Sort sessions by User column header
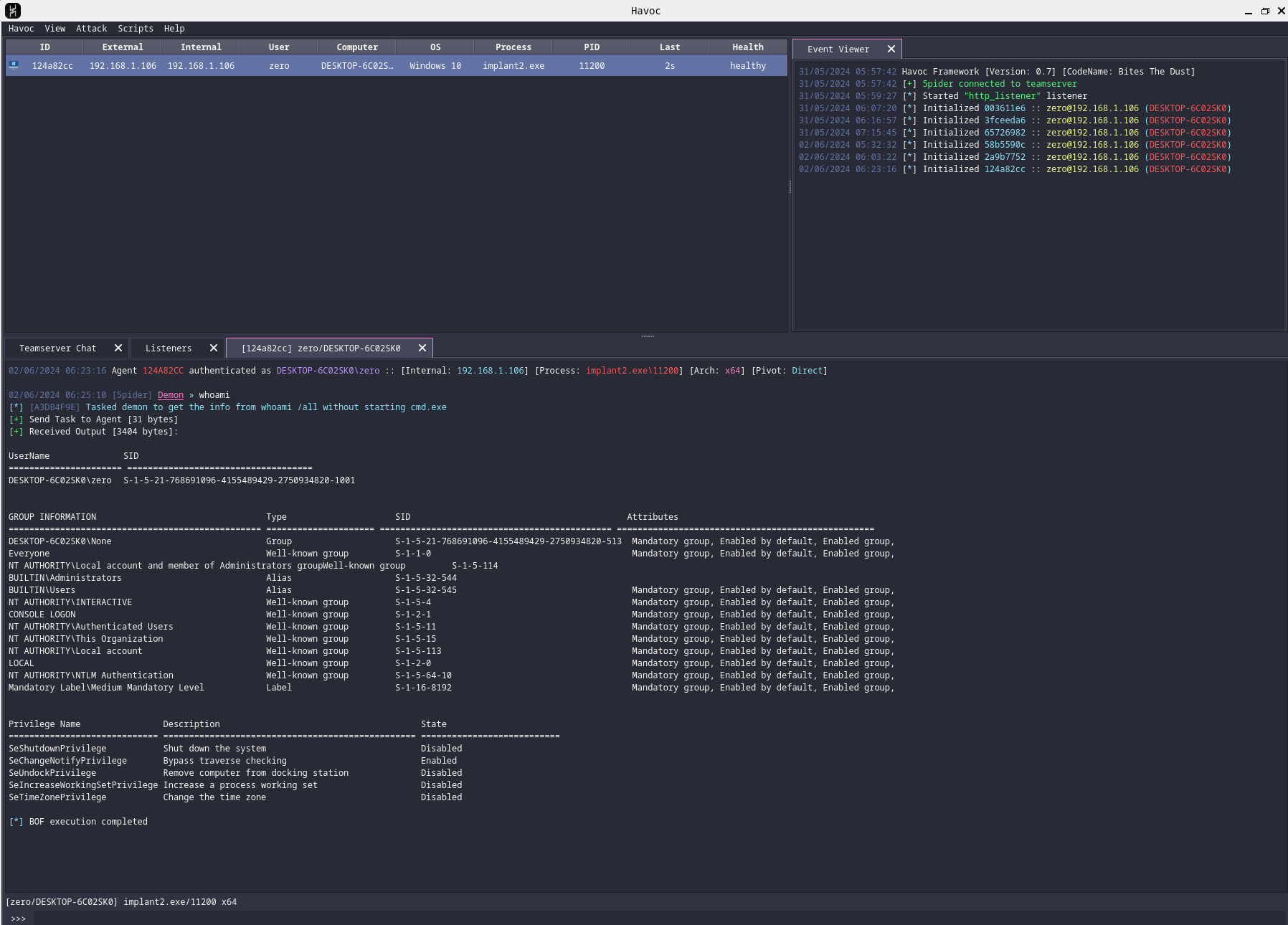This screenshot has width=1288, height=925. [x=279, y=47]
